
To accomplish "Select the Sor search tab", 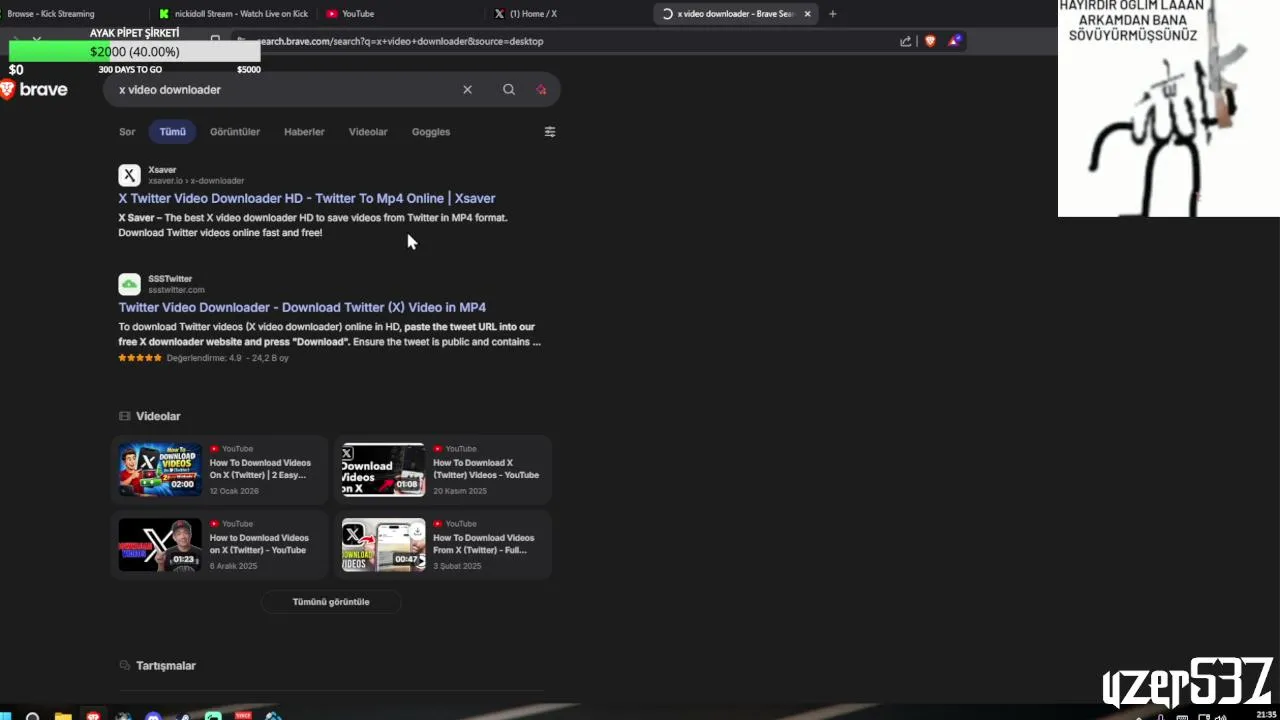I will pyautogui.click(x=127, y=132).
